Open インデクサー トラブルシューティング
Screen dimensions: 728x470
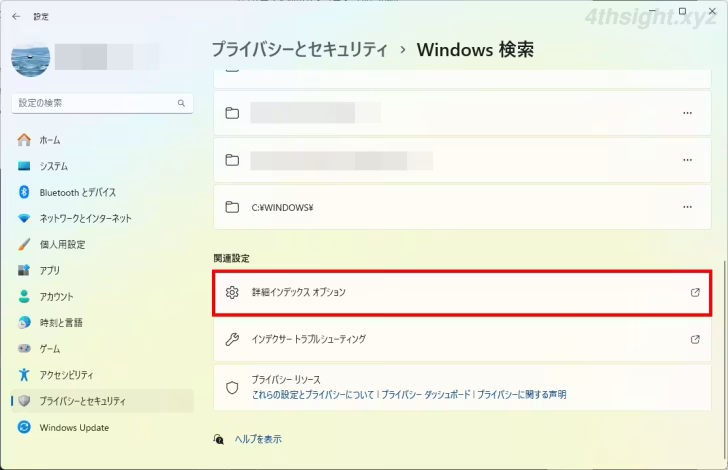point(462,339)
